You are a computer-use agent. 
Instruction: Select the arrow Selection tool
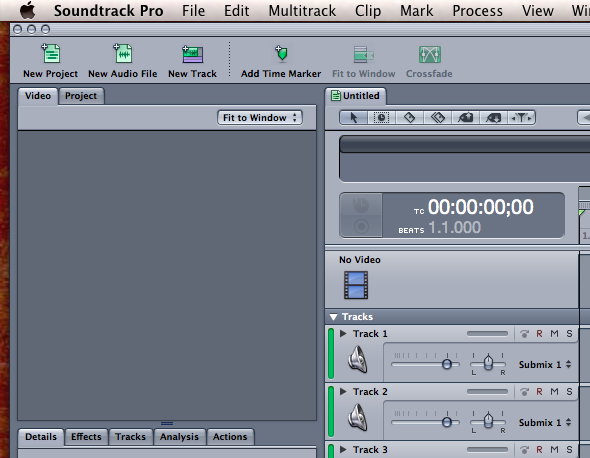353,118
